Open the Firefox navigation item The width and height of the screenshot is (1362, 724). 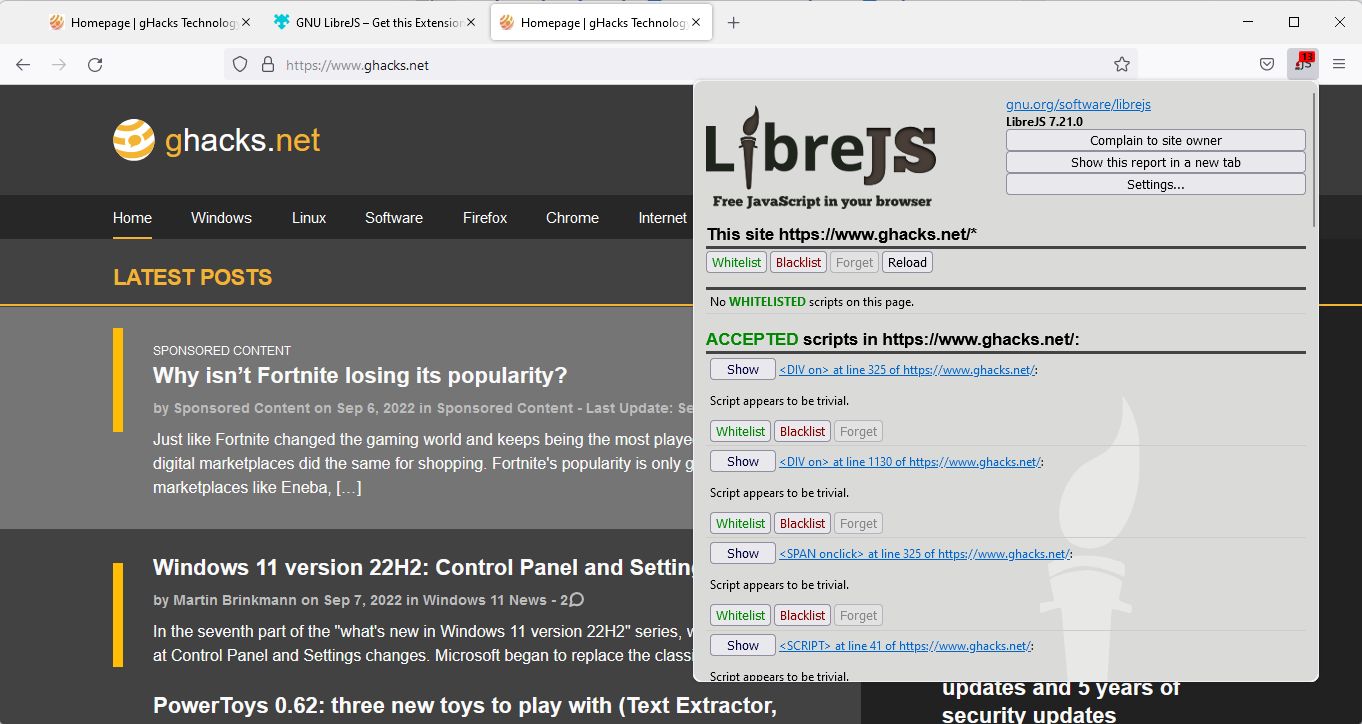tap(485, 217)
